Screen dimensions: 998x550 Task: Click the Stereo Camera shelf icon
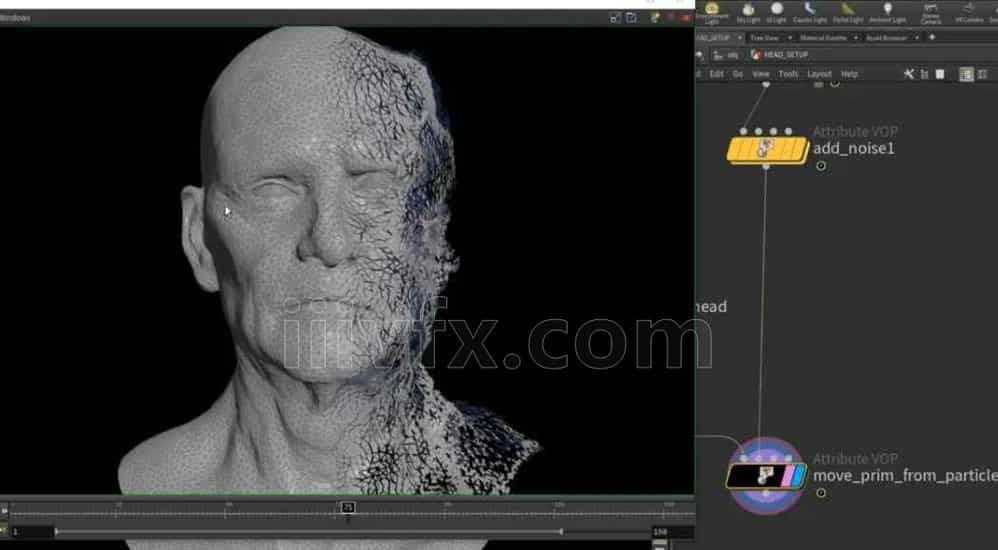point(930,12)
